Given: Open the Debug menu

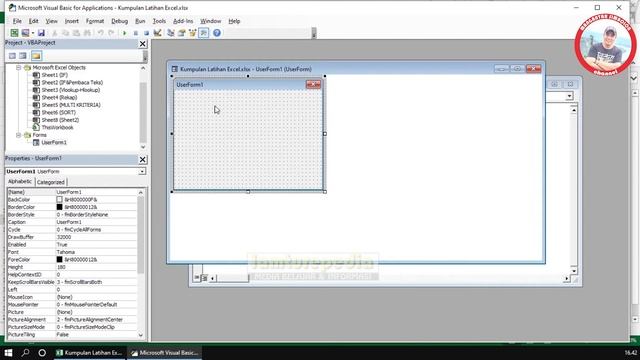Looking at the screenshot, I should pyautogui.click(x=119, y=21).
